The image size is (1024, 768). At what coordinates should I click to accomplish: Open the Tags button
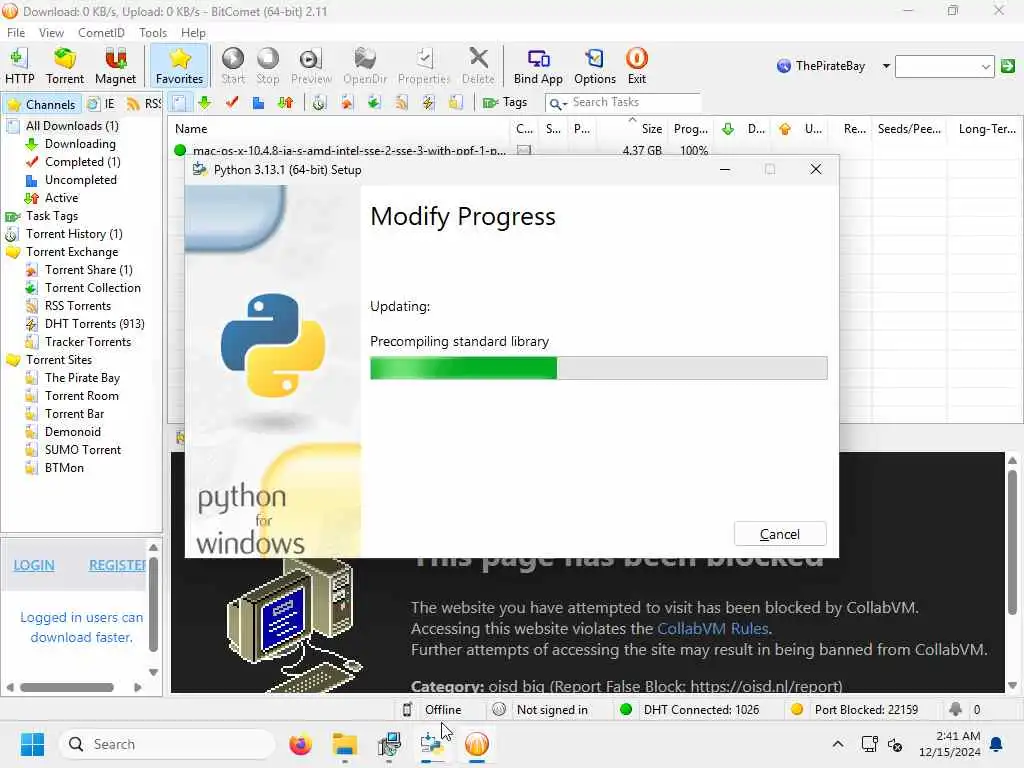click(x=505, y=103)
